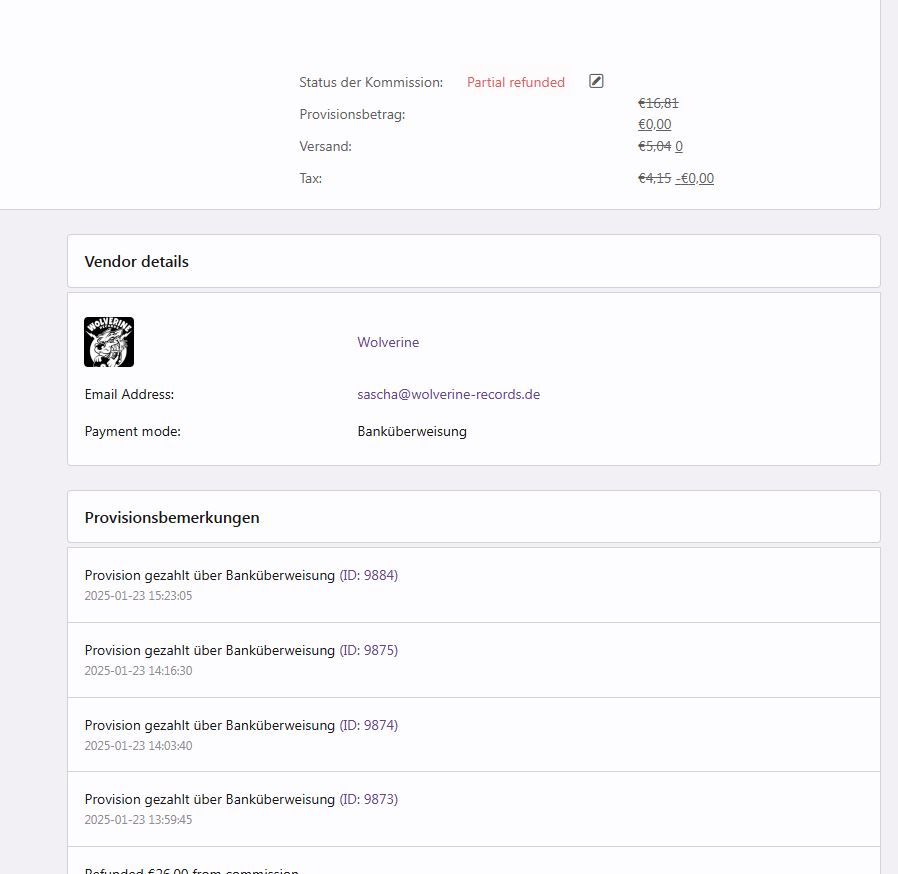Click the edit pencil icon beside commission status
Viewport: 898px width, 874px height.
point(596,81)
